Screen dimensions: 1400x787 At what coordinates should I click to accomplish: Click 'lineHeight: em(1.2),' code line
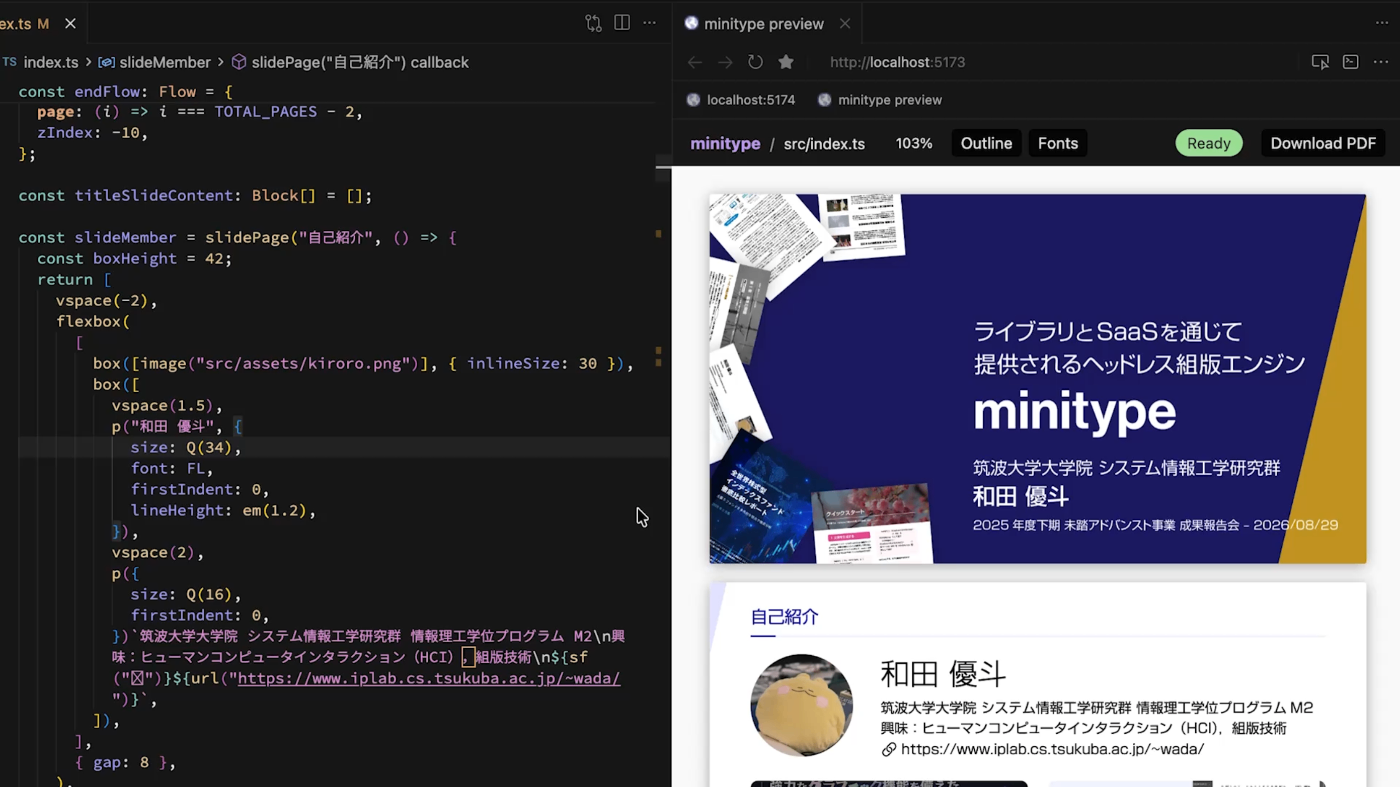coord(223,510)
